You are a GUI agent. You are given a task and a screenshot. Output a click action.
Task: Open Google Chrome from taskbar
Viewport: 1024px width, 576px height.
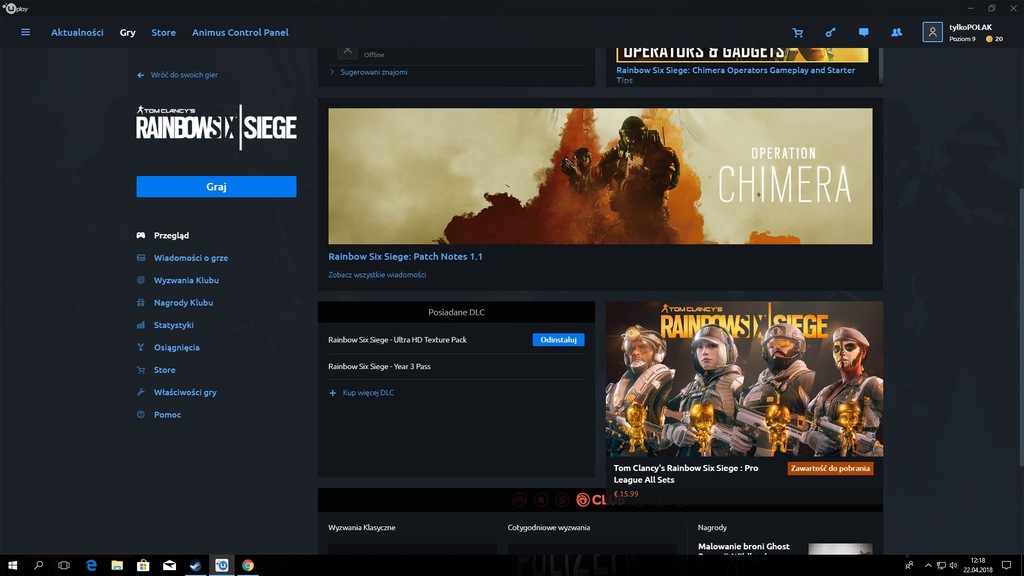click(248, 566)
